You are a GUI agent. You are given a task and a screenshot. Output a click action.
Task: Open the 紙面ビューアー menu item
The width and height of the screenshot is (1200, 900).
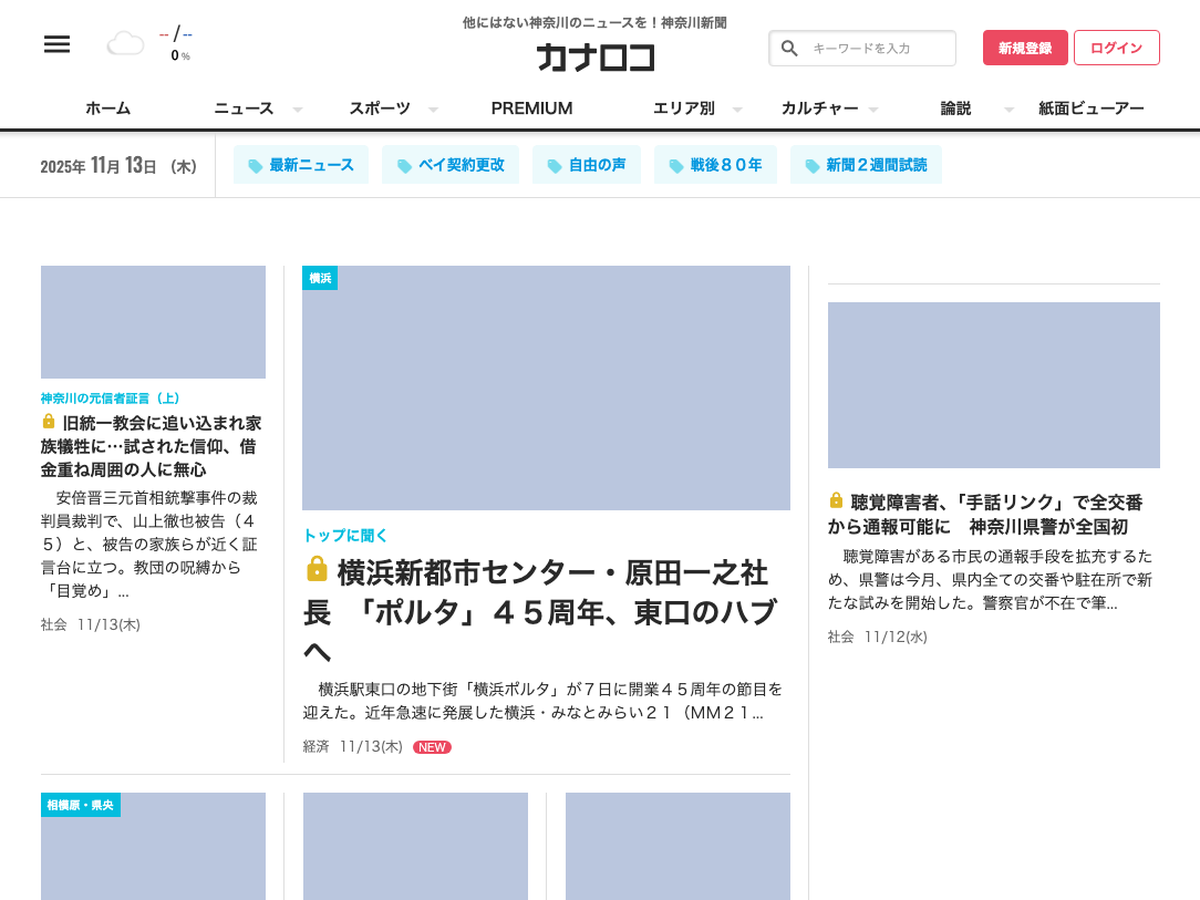(x=1091, y=108)
